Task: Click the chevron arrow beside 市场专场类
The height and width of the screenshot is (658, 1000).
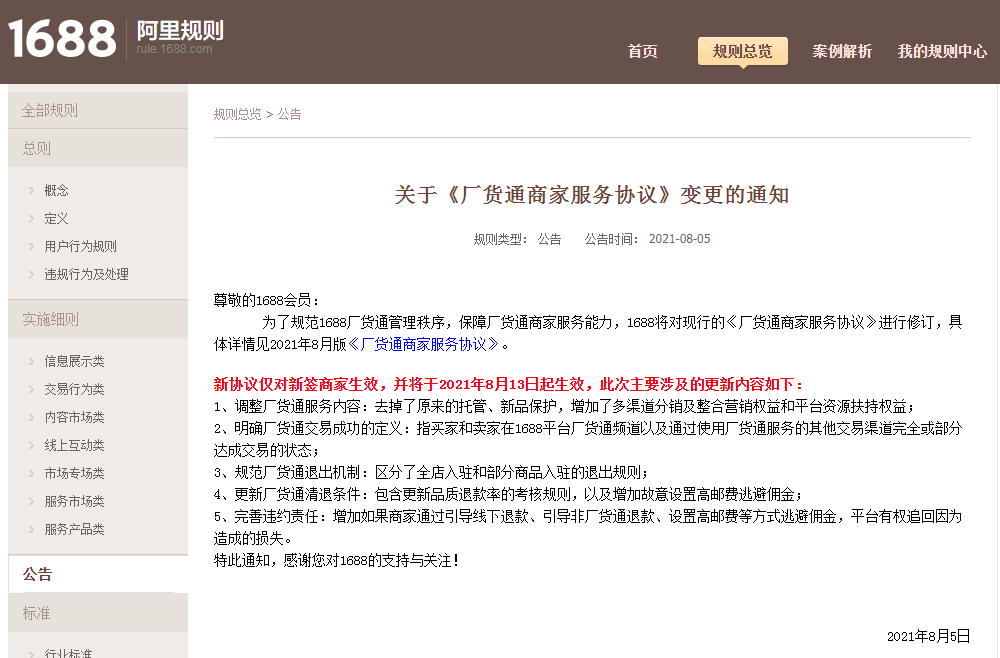Action: [x=31, y=473]
